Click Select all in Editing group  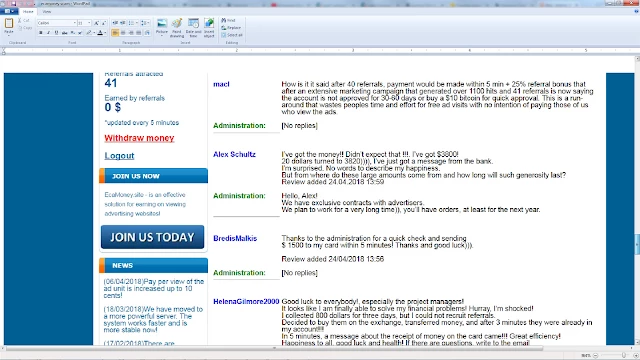pyautogui.click(x=232, y=35)
